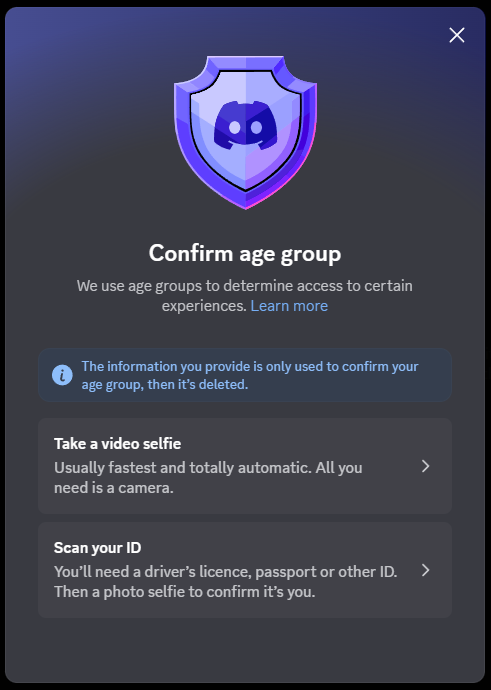The height and width of the screenshot is (690, 491).
Task: Click the purple shield badge graphic
Action: (x=246, y=132)
